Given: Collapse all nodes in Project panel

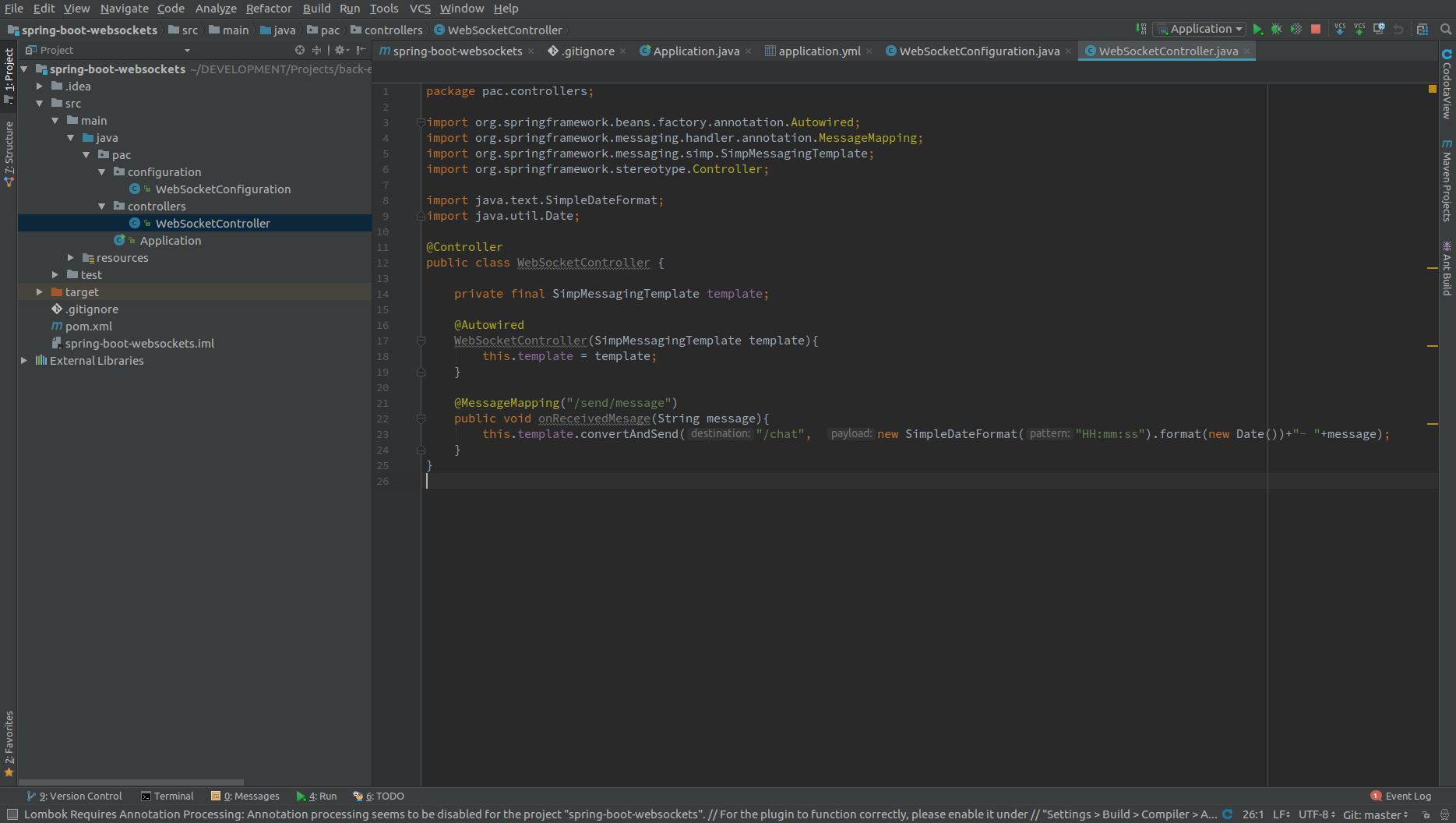Looking at the screenshot, I should (316, 50).
